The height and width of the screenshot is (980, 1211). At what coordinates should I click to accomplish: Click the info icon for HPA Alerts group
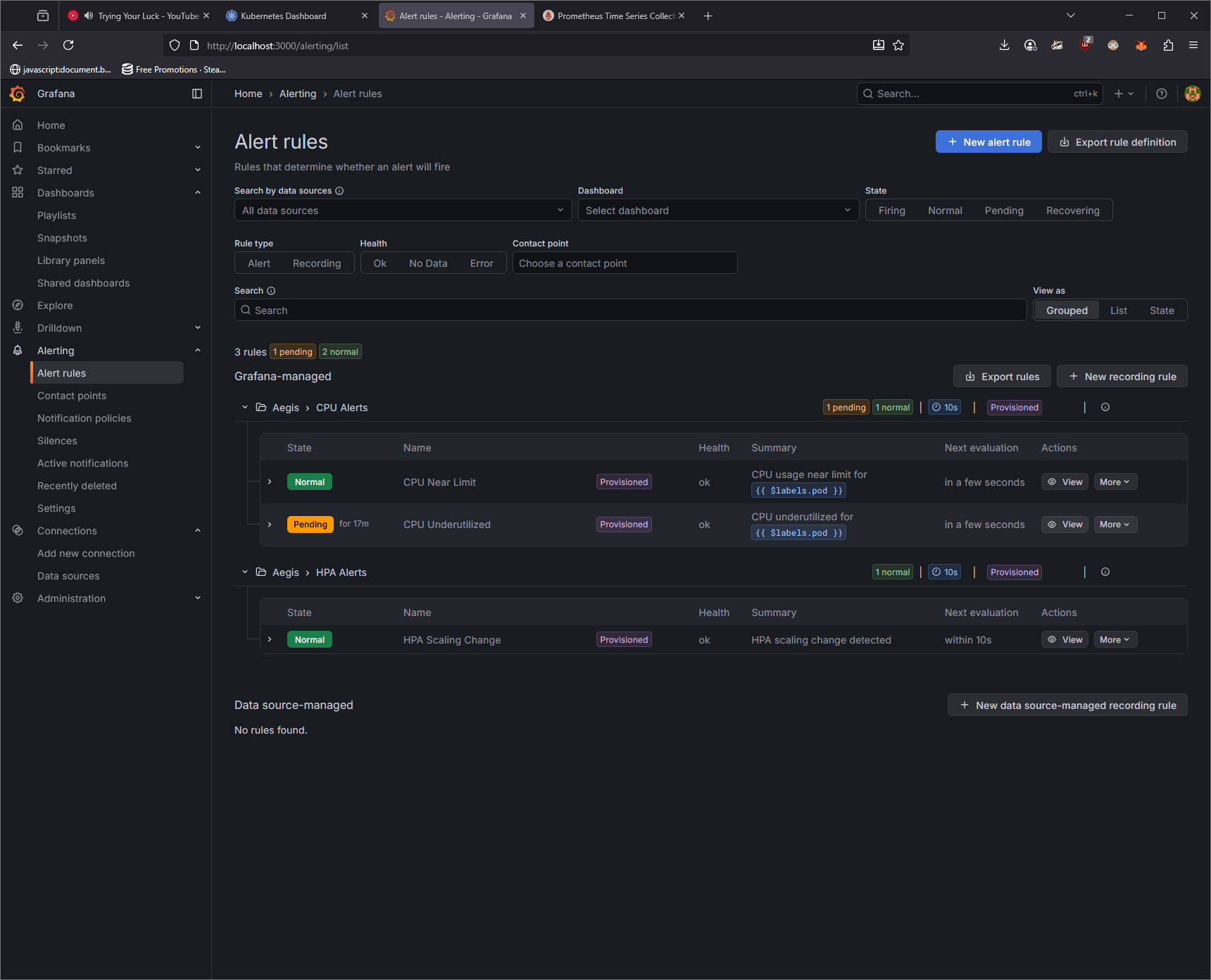coord(1105,572)
